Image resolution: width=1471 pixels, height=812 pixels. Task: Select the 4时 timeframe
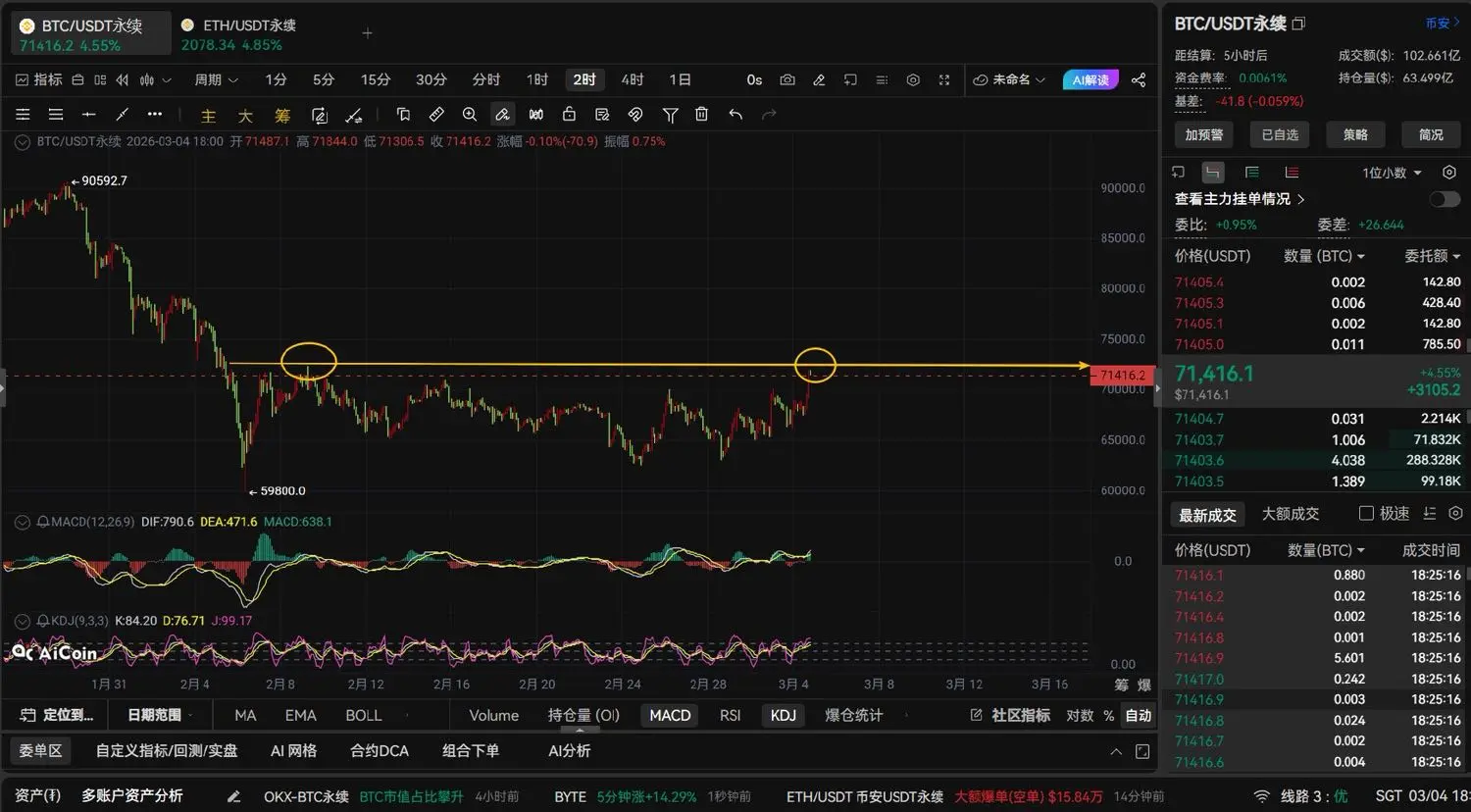(633, 79)
